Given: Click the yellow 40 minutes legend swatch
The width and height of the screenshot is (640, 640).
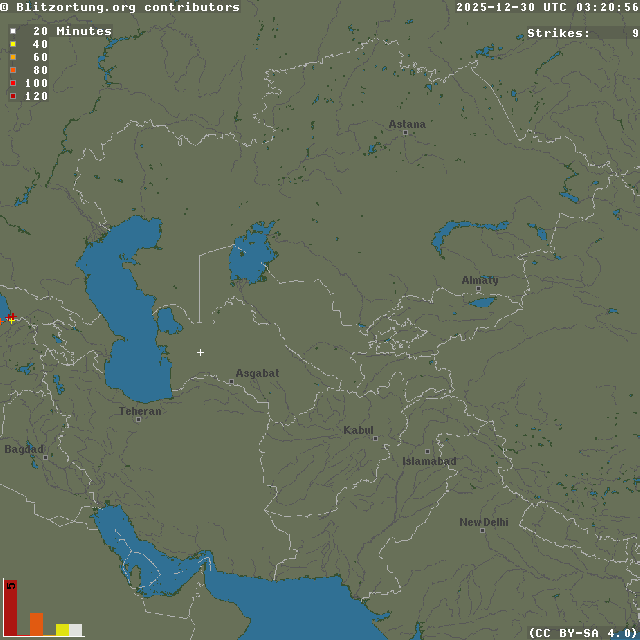Looking at the screenshot, I should point(13,44).
